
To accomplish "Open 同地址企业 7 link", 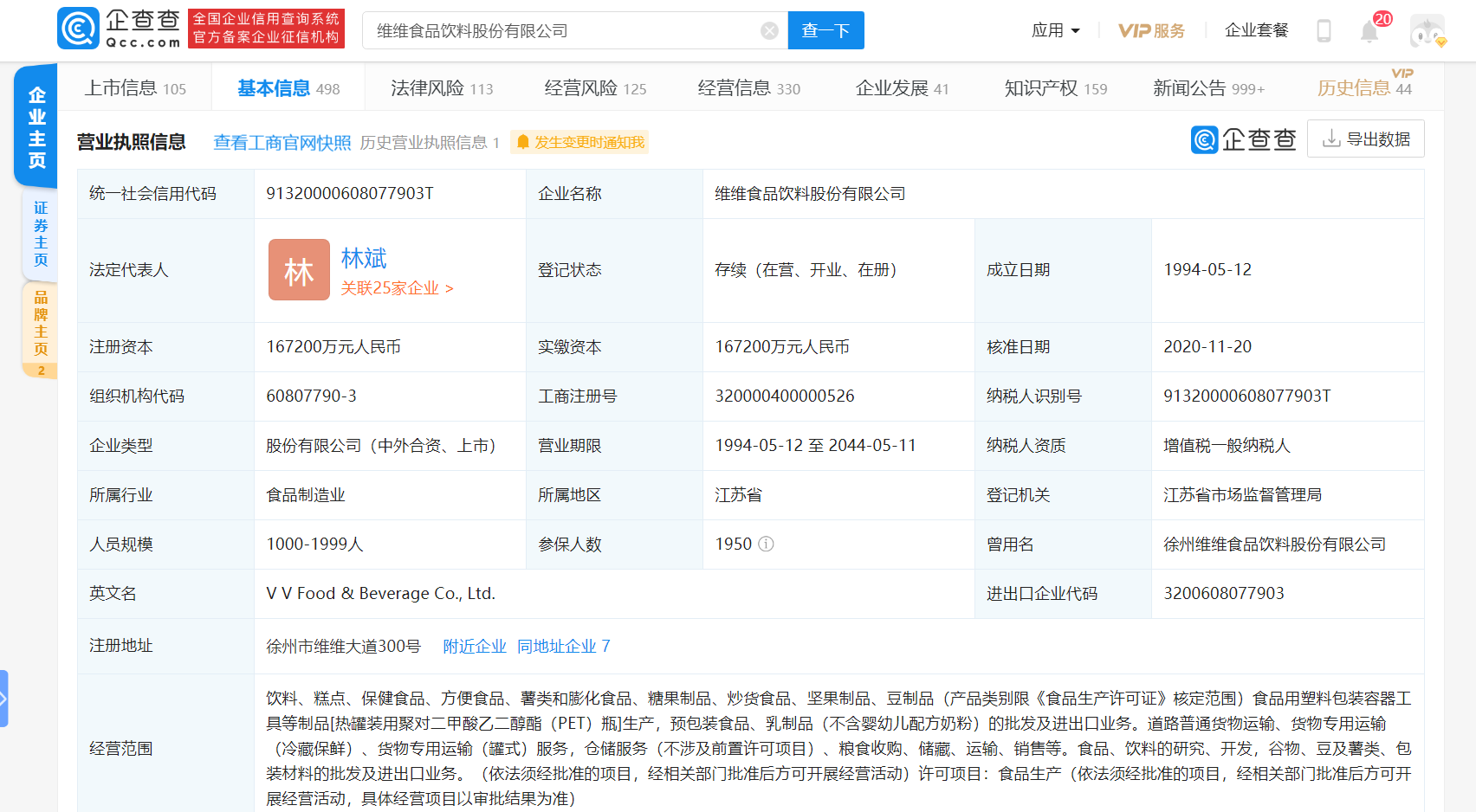I will tap(563, 646).
